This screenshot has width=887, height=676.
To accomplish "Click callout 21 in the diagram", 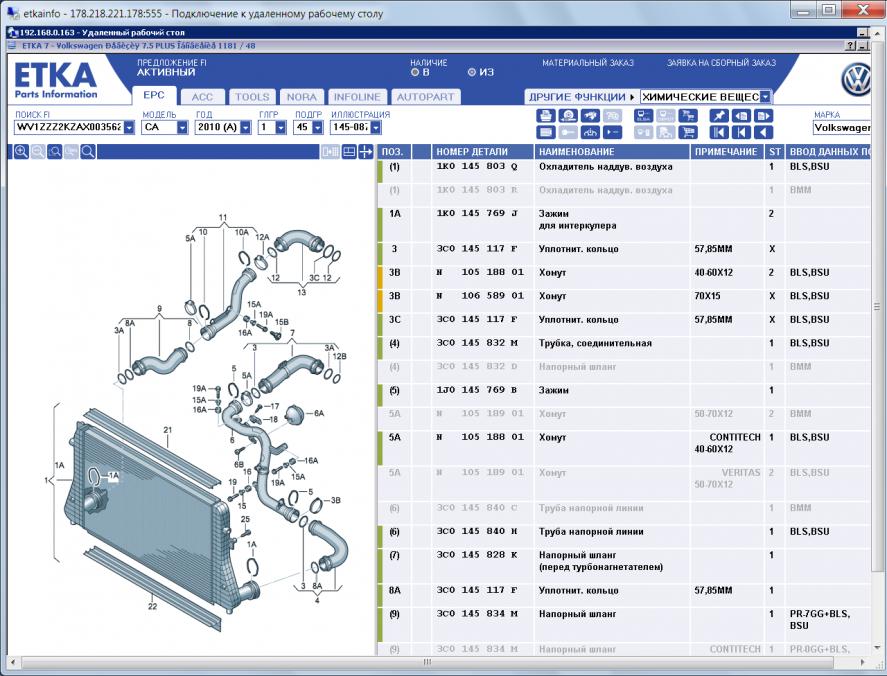I will pos(167,430).
